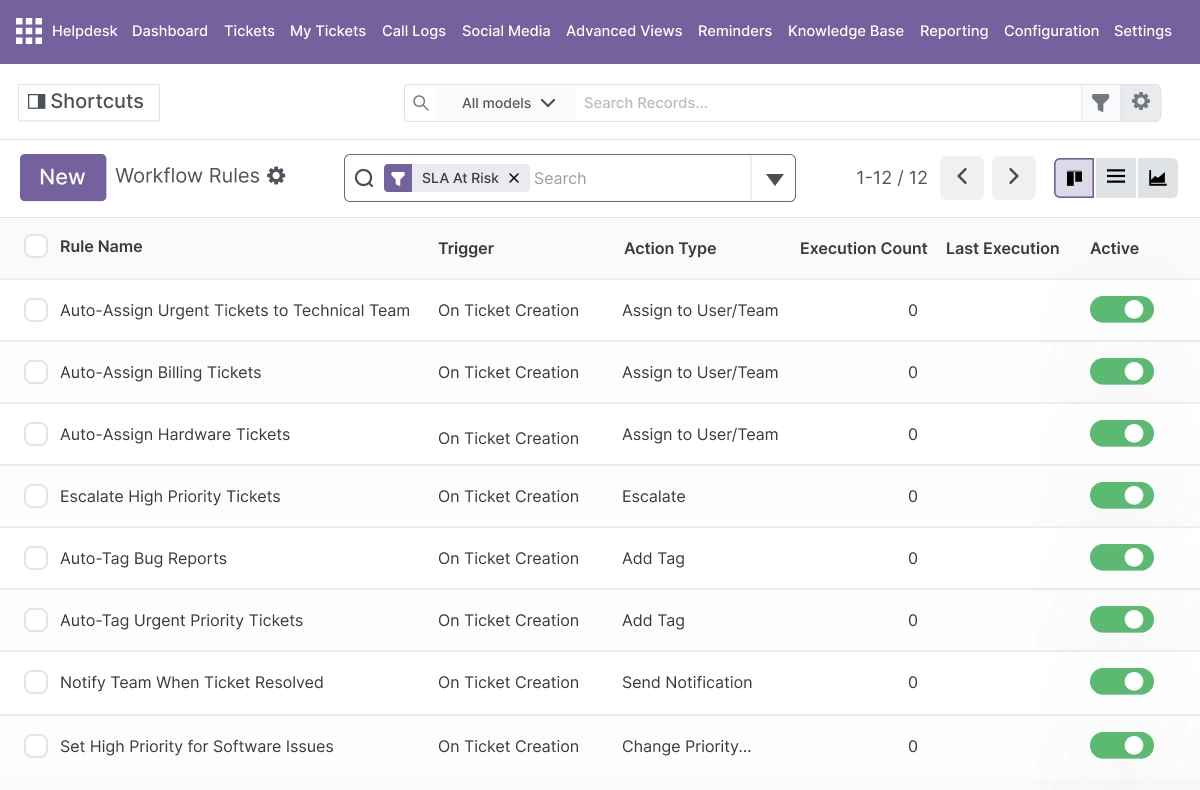This screenshot has width=1200, height=790.
Task: Disable the Escalate High Priority Tickets rule
Action: [1122, 496]
